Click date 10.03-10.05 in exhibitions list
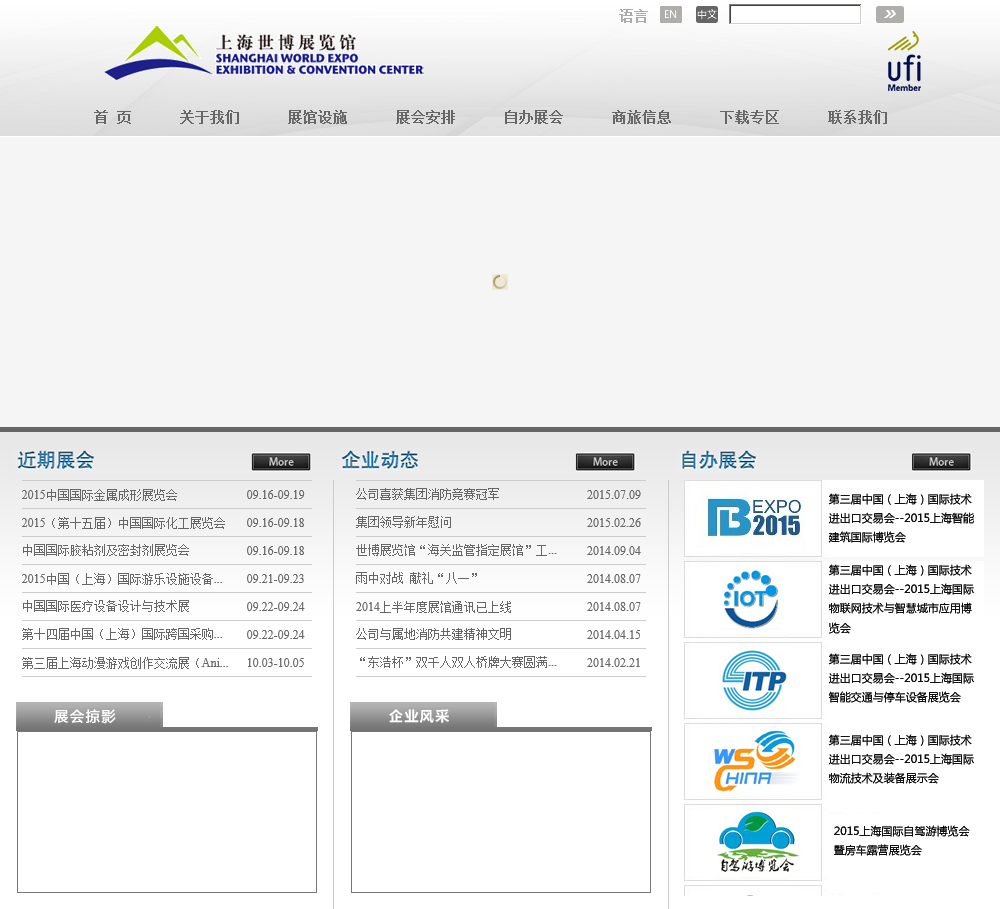This screenshot has height=909, width=1000. click(x=276, y=663)
